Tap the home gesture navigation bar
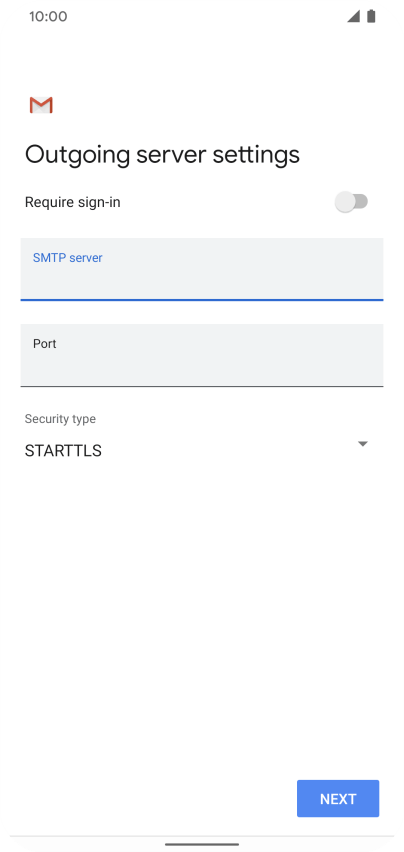 [202, 844]
